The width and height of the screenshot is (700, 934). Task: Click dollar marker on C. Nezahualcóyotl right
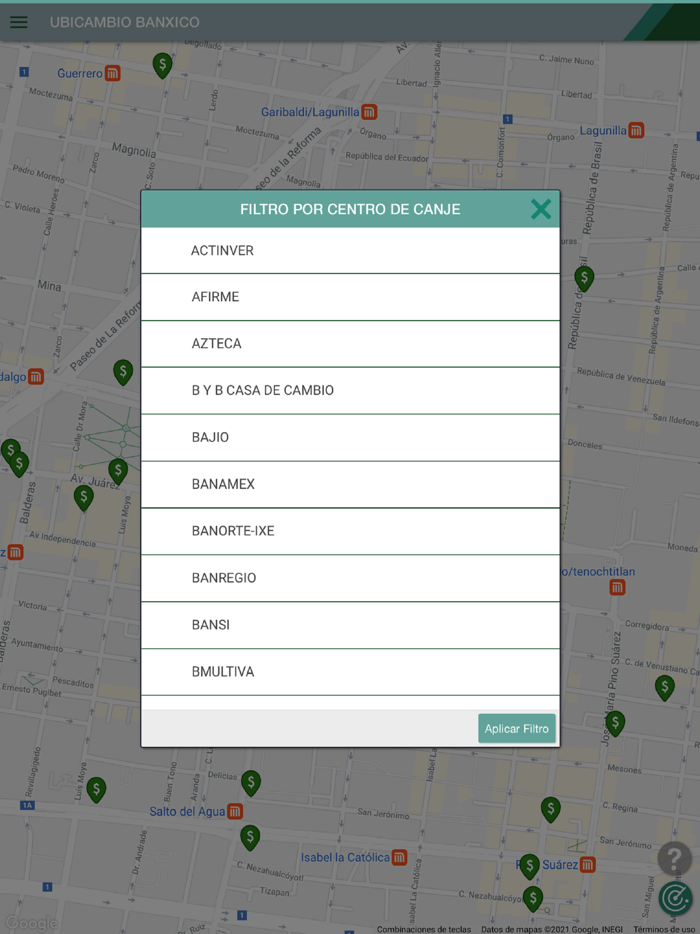[x=533, y=899]
